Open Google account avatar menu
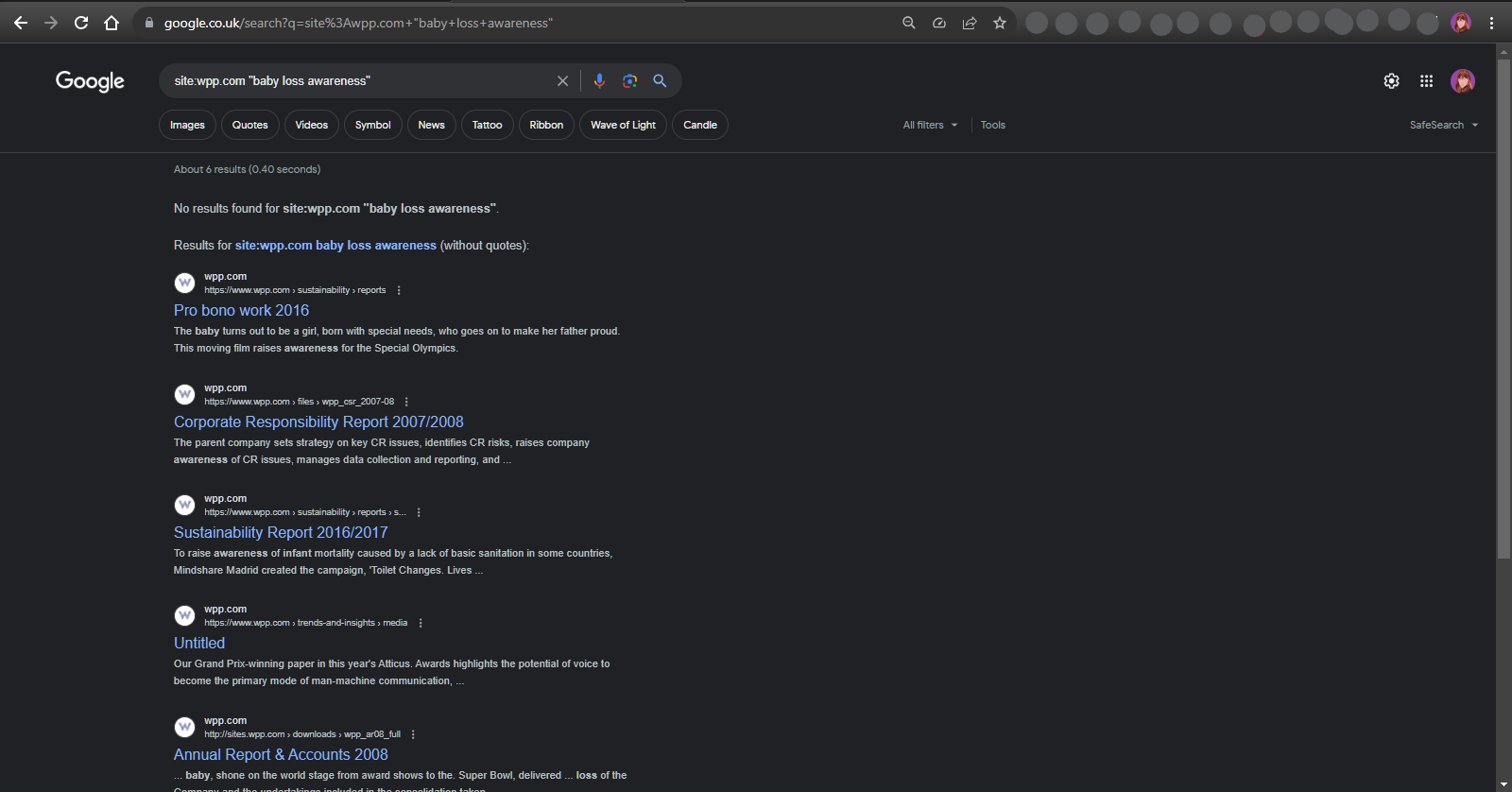Screen dimensions: 1512x792 [1463, 81]
